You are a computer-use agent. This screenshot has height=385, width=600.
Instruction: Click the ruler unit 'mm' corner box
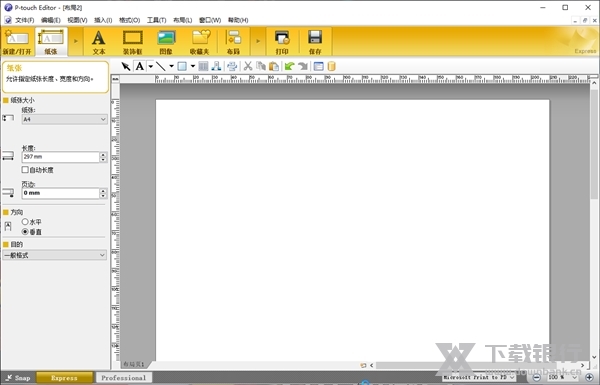coord(115,79)
